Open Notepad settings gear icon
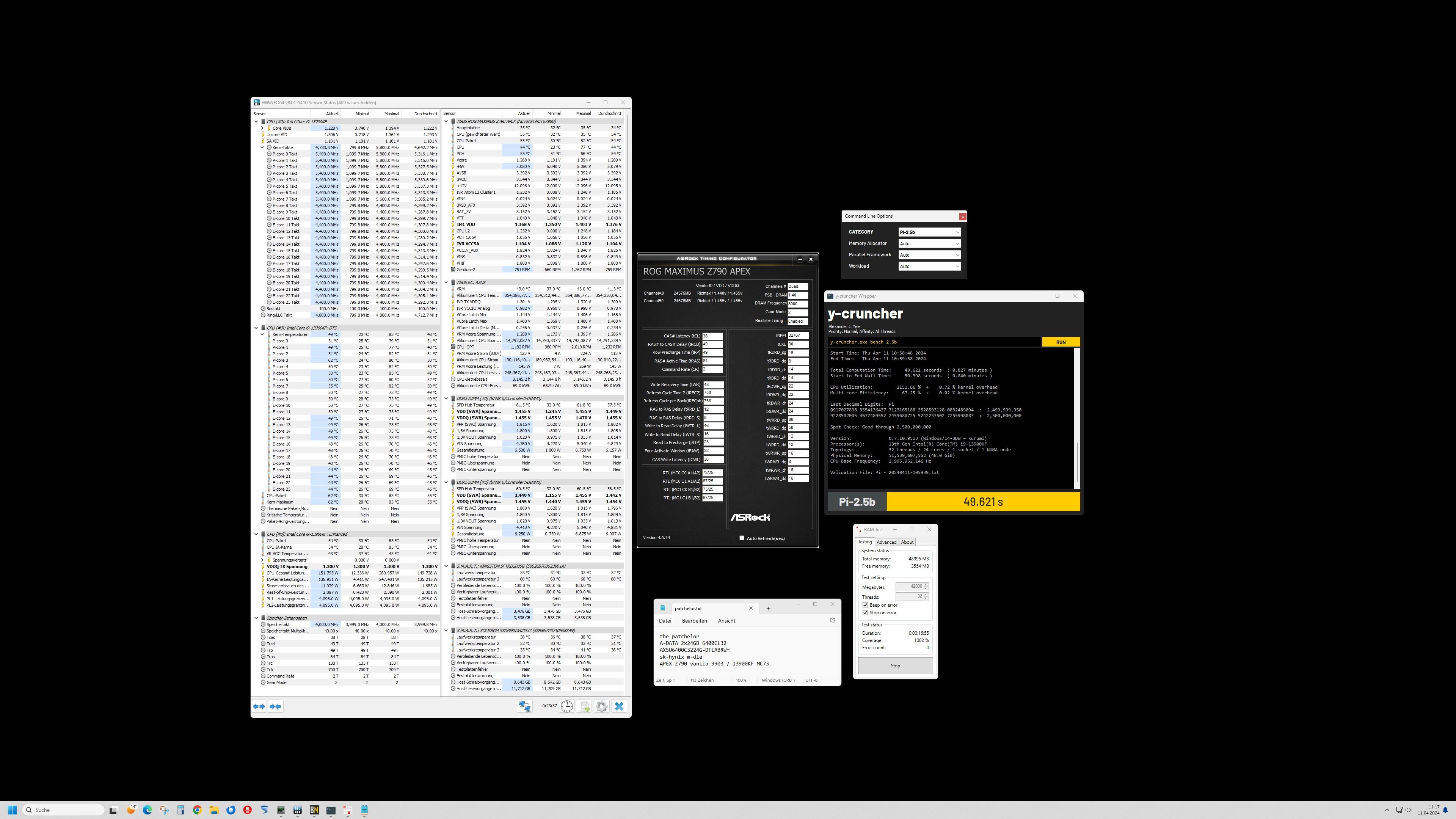1456x819 pixels. (832, 621)
